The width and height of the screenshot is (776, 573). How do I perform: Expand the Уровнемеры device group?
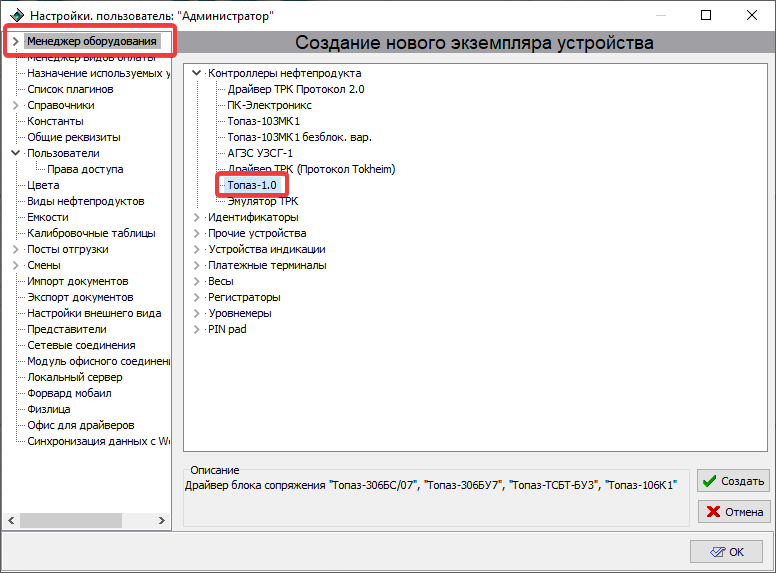pyautogui.click(x=196, y=313)
